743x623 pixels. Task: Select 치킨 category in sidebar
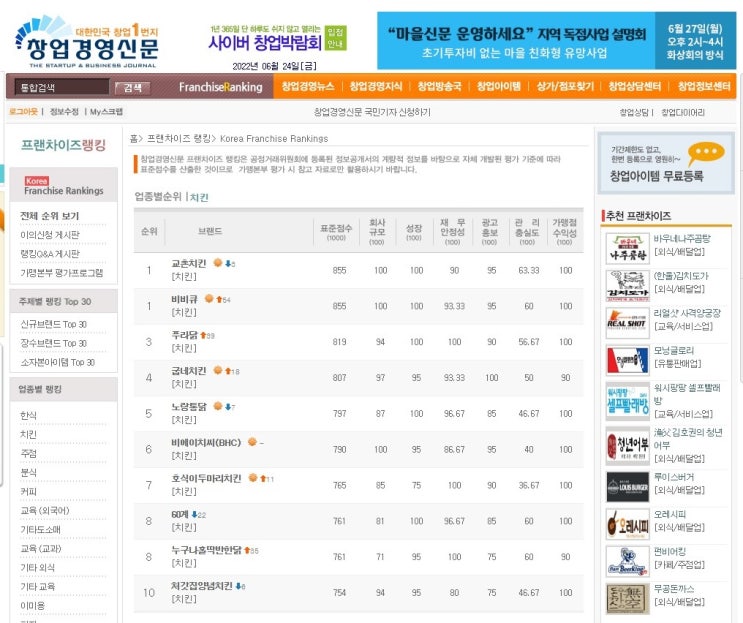[x=28, y=434]
